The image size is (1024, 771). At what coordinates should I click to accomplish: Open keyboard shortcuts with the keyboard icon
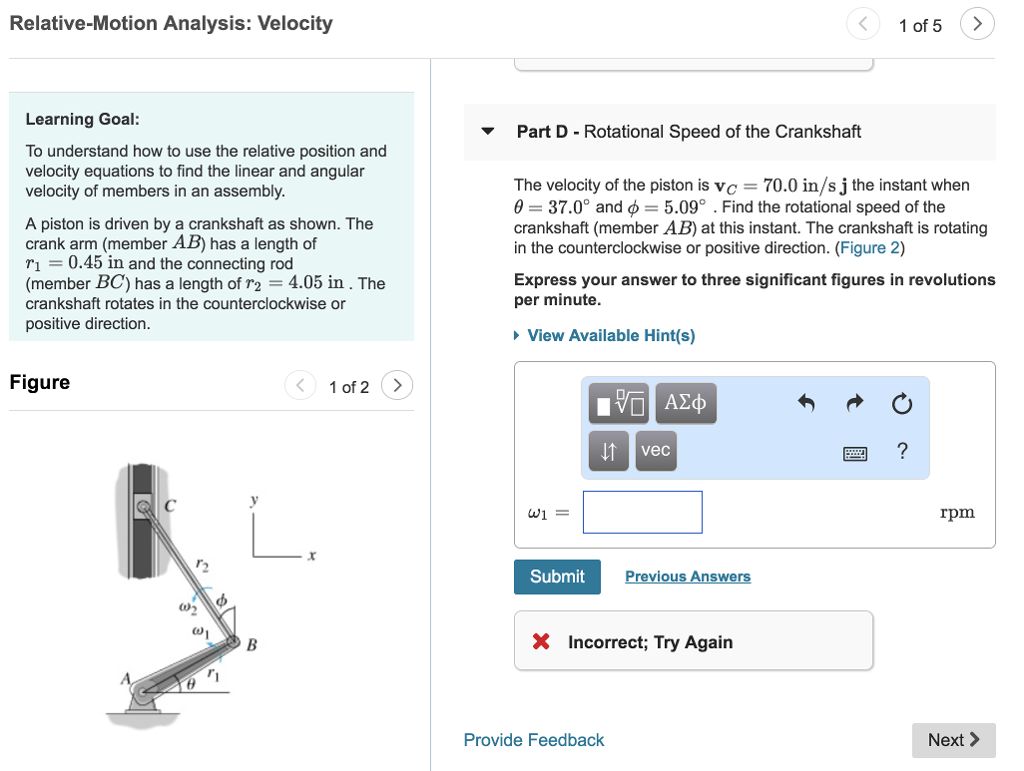click(x=855, y=452)
